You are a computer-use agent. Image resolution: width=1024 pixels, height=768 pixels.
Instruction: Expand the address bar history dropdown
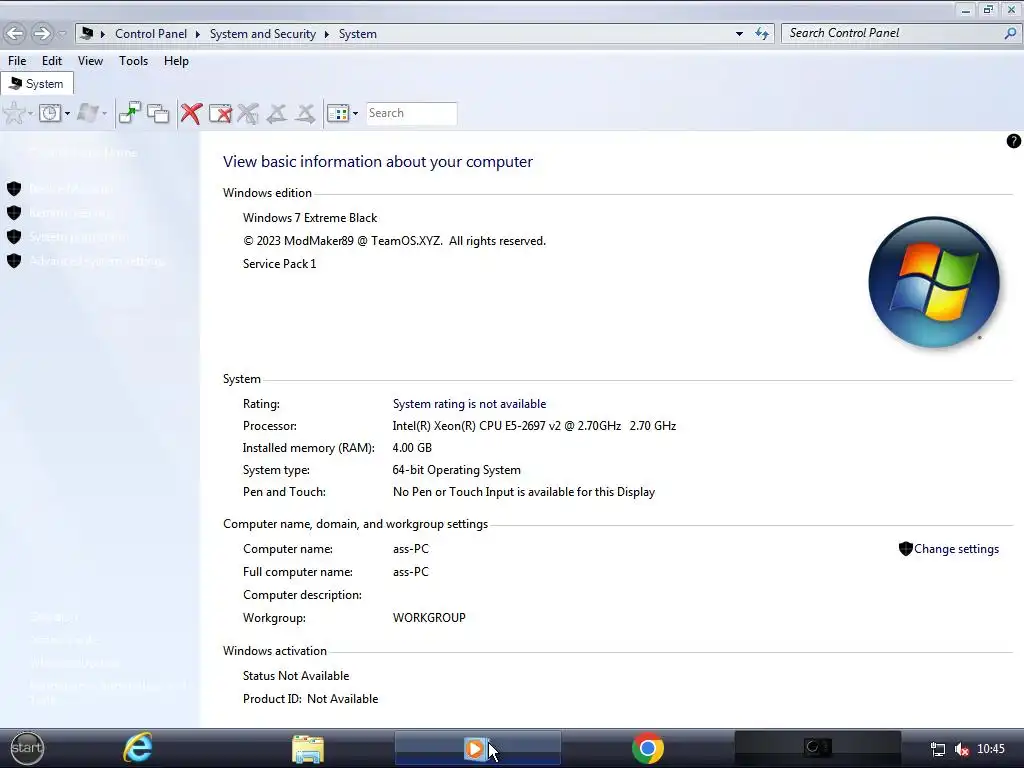click(x=739, y=33)
